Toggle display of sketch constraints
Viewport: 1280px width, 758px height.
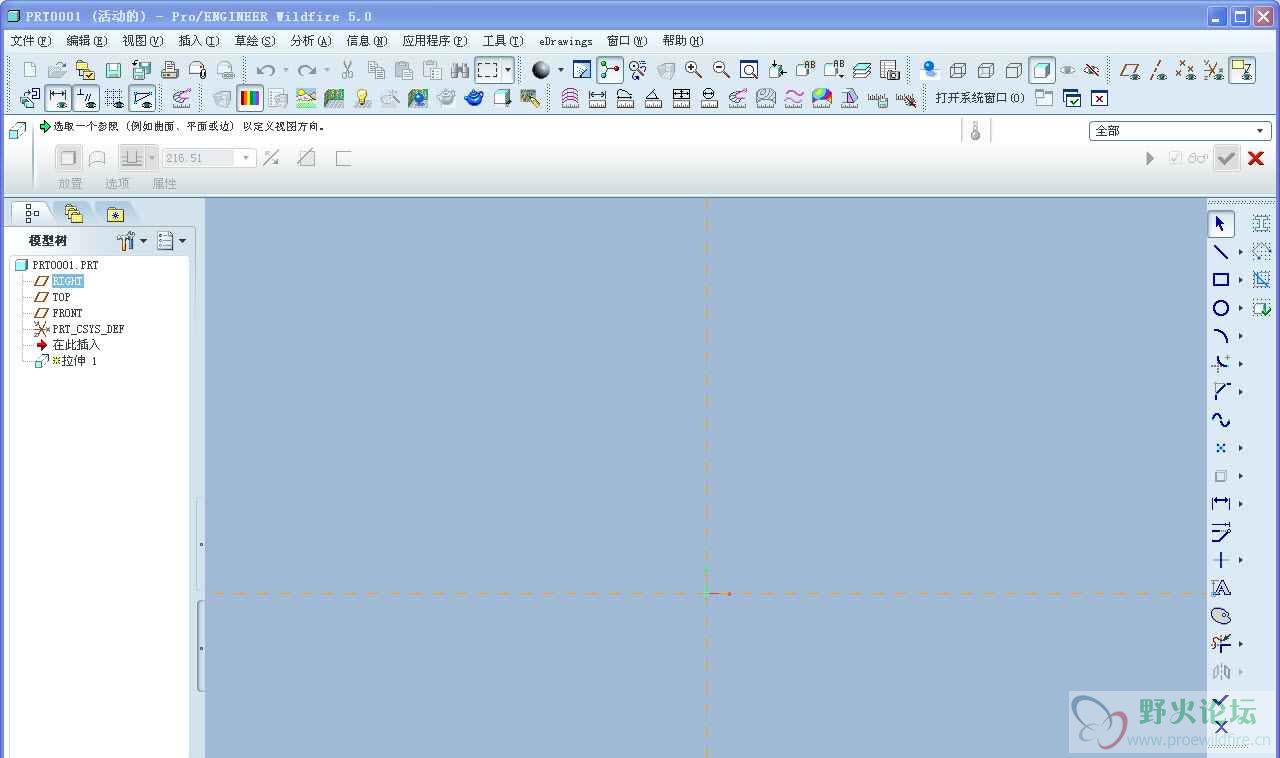point(86,98)
